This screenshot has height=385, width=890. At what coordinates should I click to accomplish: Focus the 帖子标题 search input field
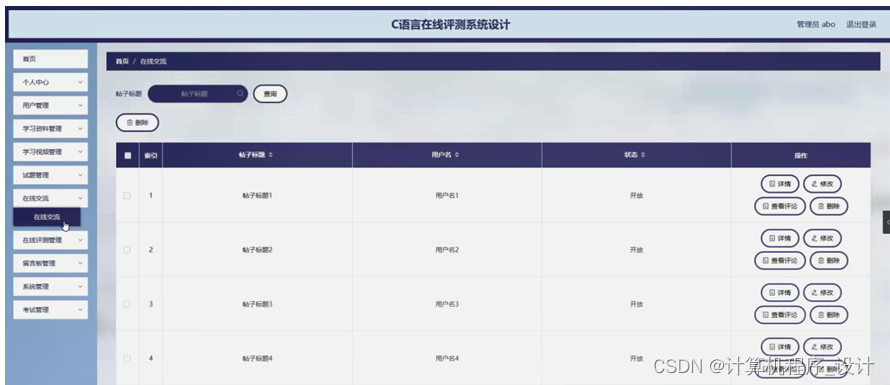[198, 94]
